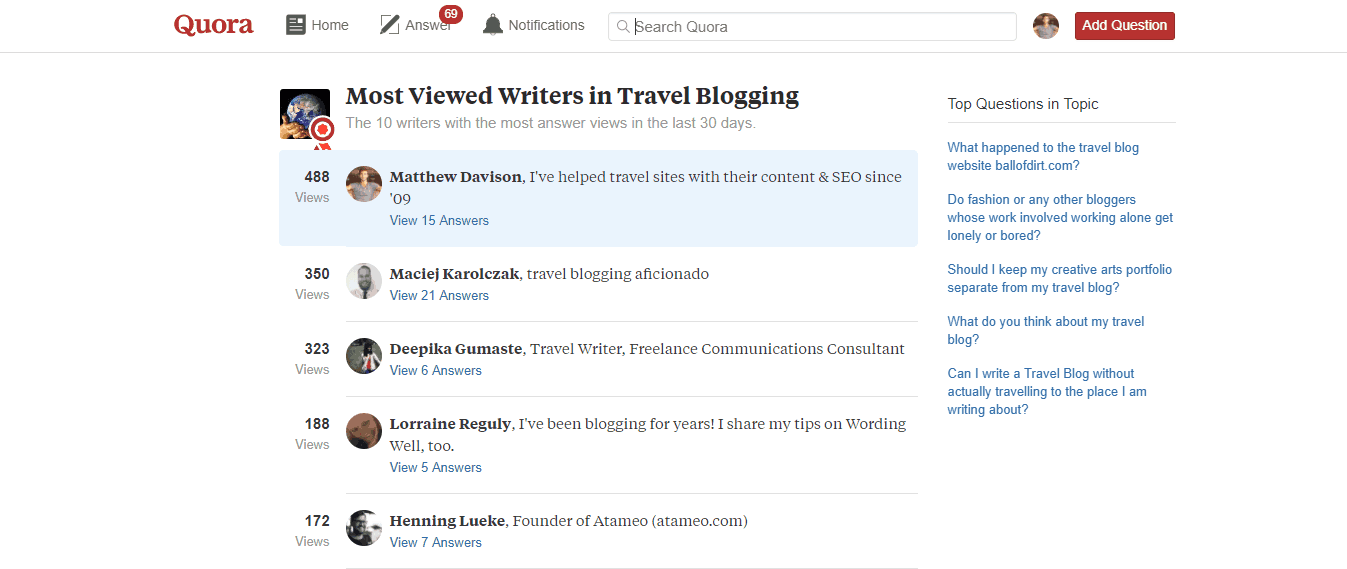The height and width of the screenshot is (569, 1347).
Task: Click the Travel Blogging topic globe image
Action: pyautogui.click(x=305, y=114)
